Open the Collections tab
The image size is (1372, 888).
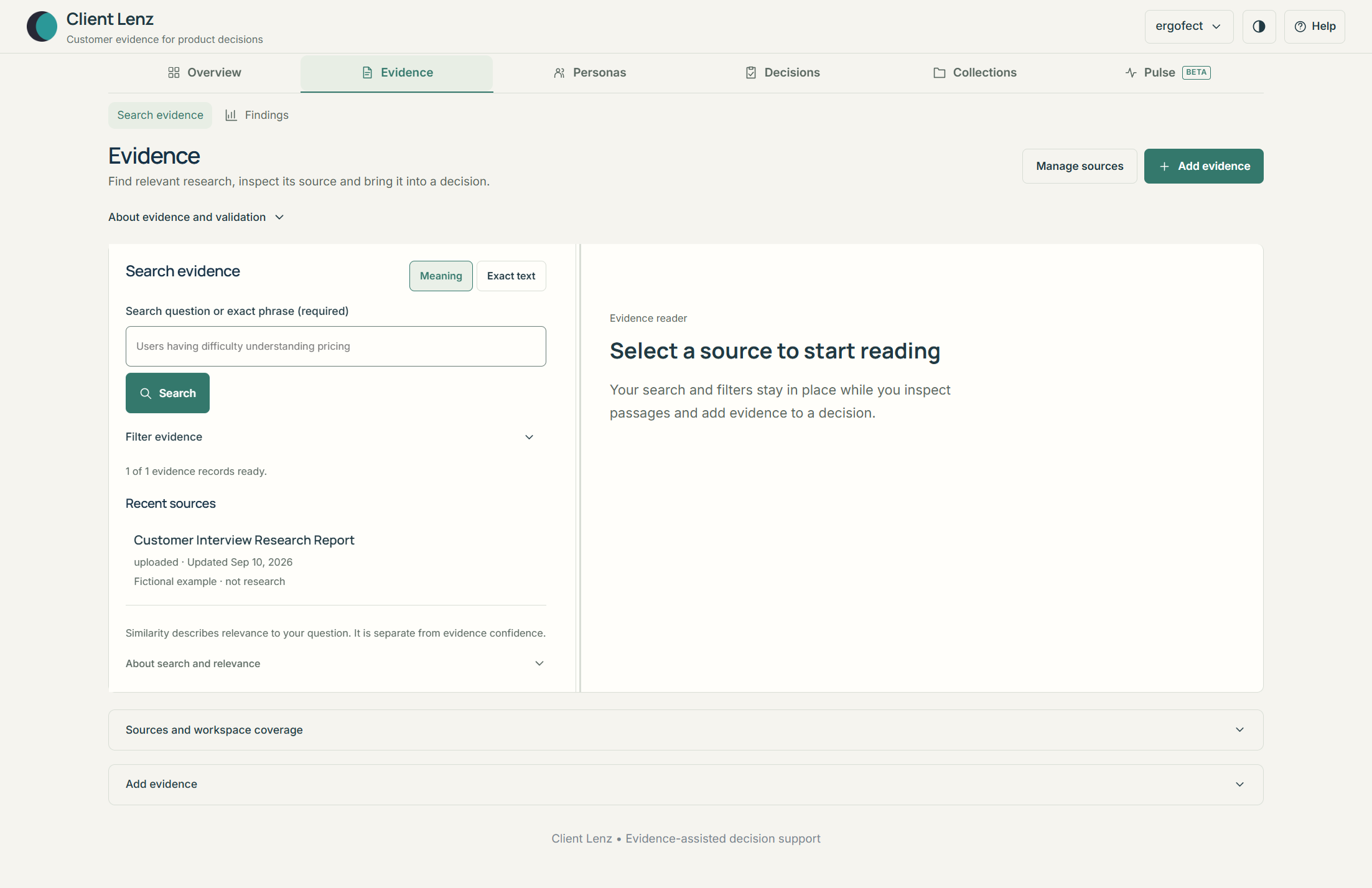tap(974, 73)
